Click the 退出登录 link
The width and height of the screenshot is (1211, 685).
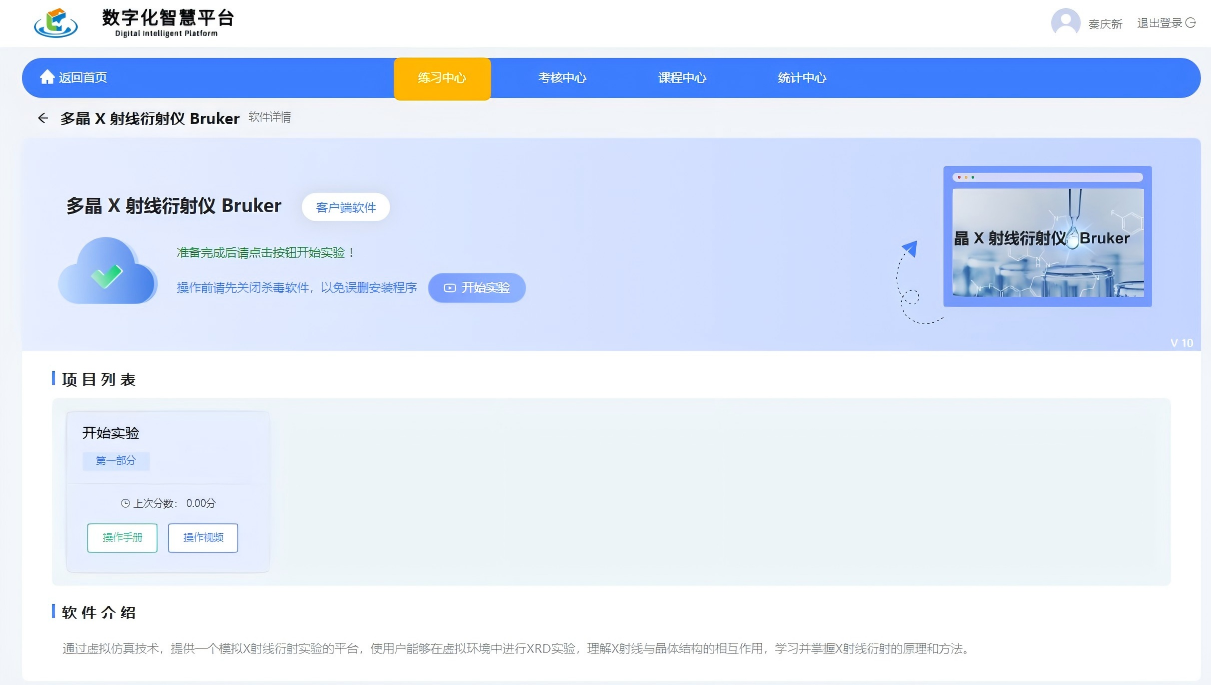(x=1159, y=23)
